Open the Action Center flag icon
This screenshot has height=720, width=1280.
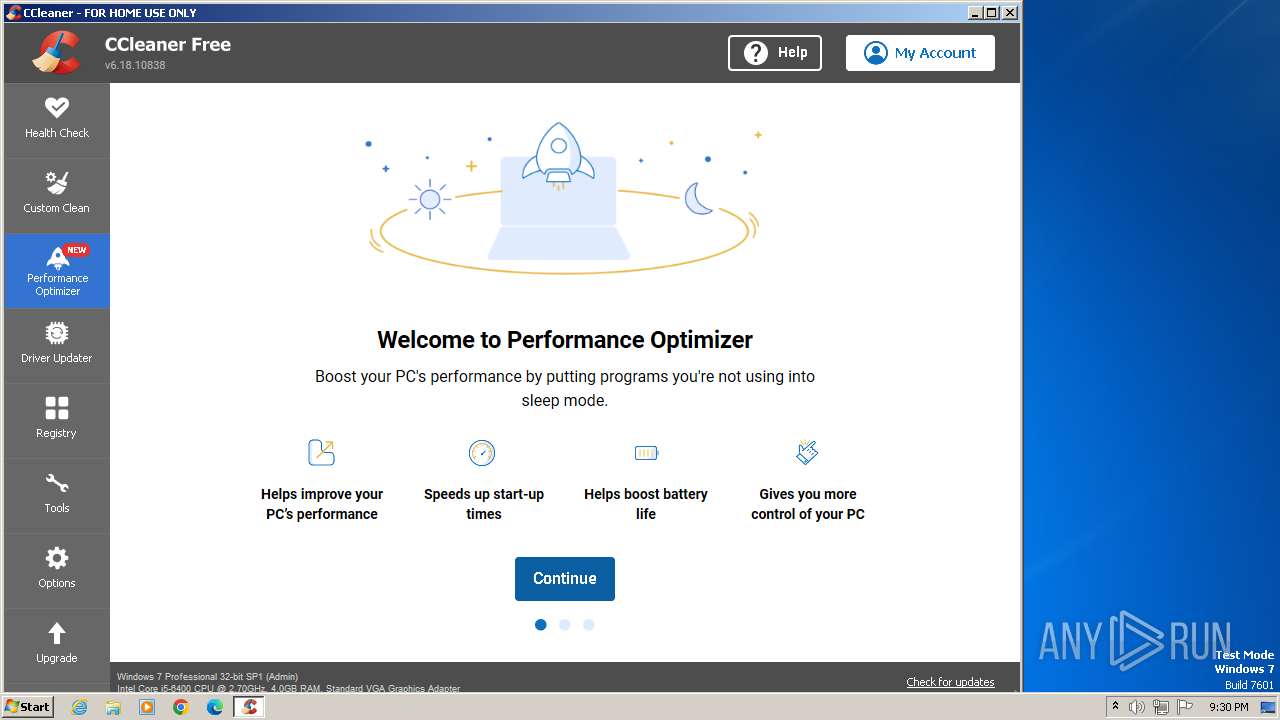[1185, 707]
